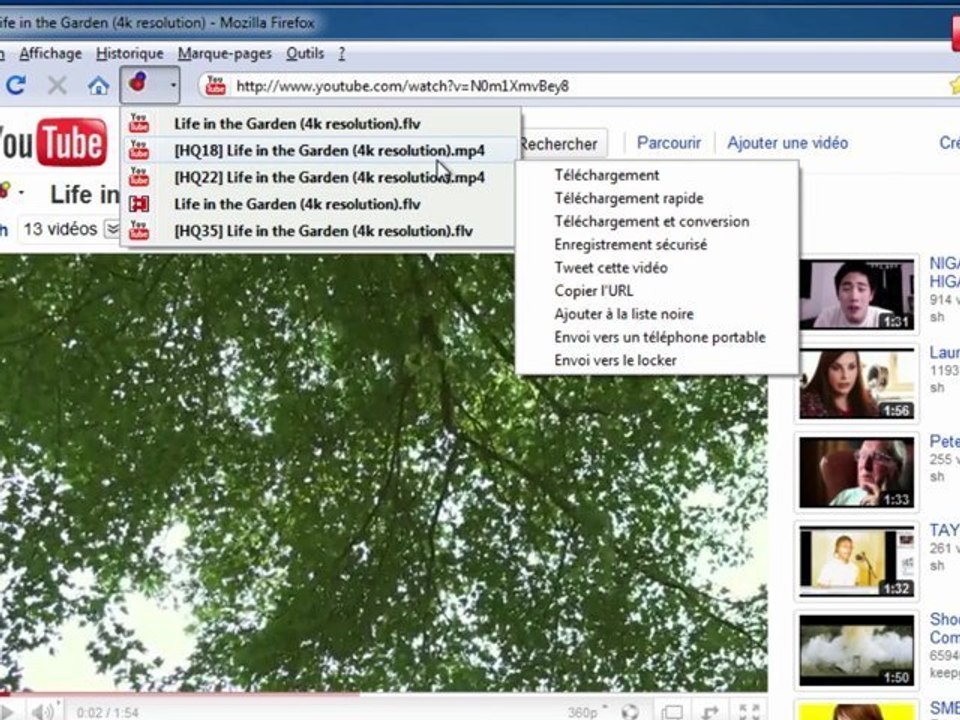The image size is (960, 720).
Task: Select the [HQ35] Life in the Garden flv entry
Action: point(318,231)
